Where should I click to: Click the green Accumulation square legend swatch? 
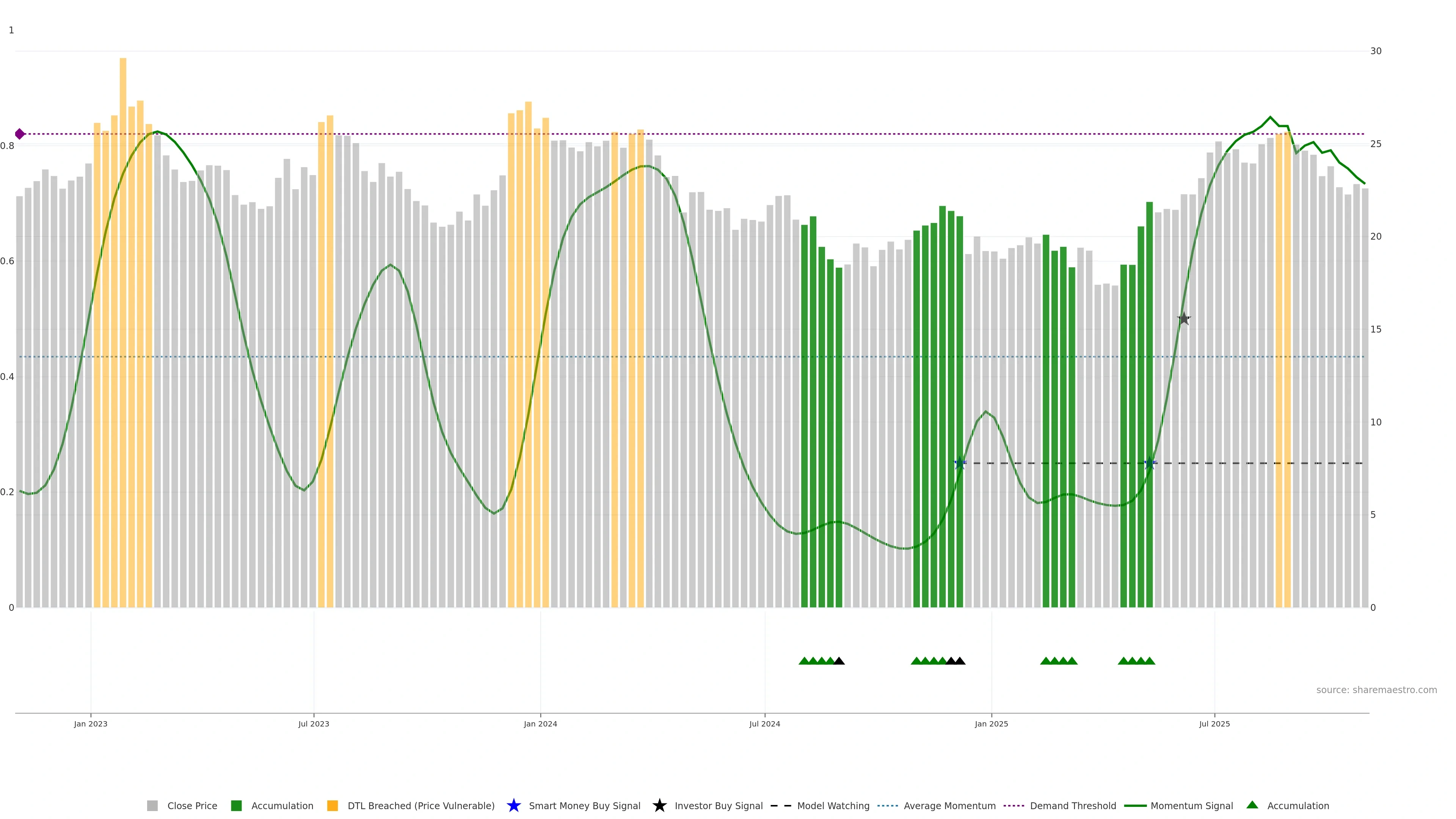pos(236,805)
